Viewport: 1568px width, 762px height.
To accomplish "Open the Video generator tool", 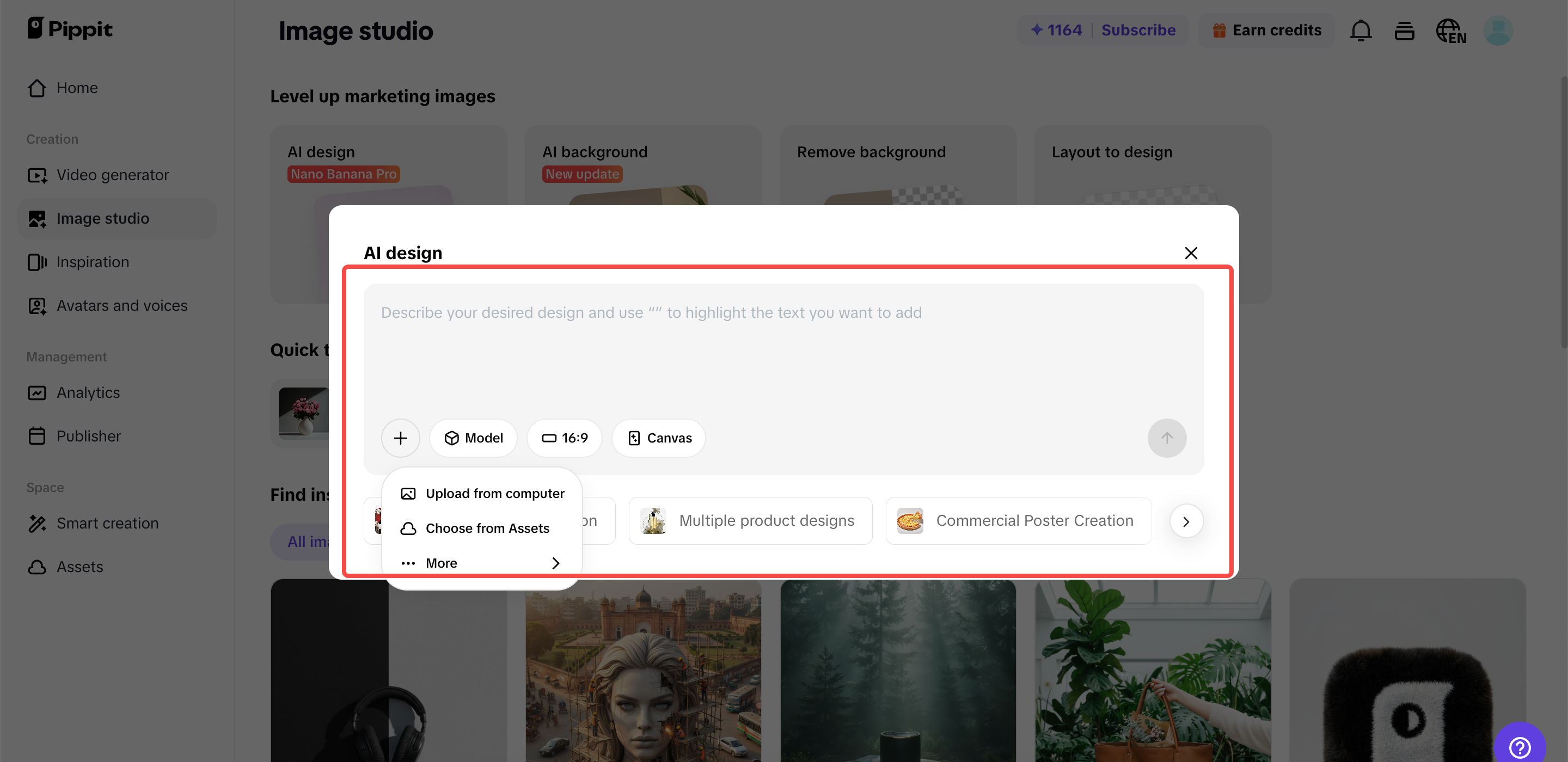I will click(x=112, y=175).
